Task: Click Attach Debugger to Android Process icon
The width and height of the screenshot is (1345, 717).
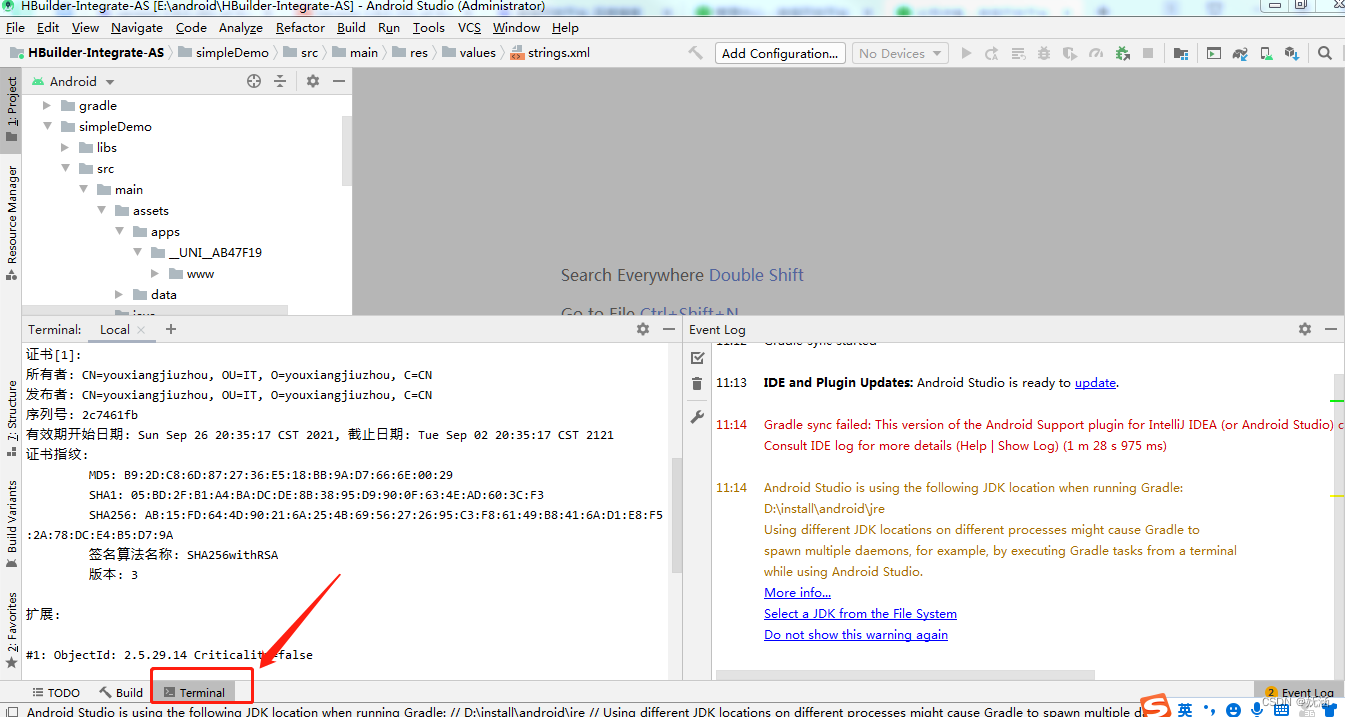Action: tap(1122, 53)
